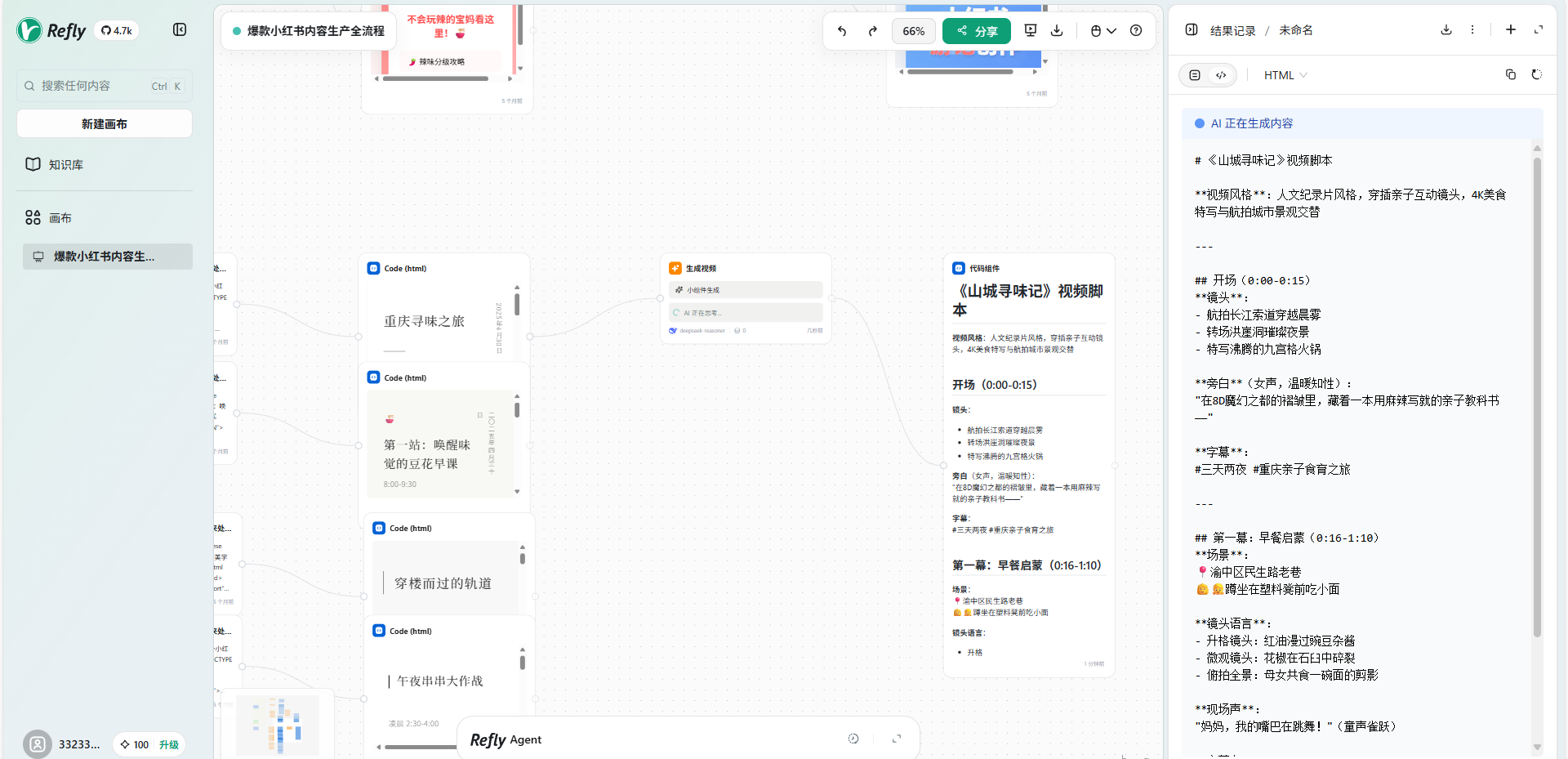
Task: Open slideshow presentation mode icon
Action: point(1031,30)
